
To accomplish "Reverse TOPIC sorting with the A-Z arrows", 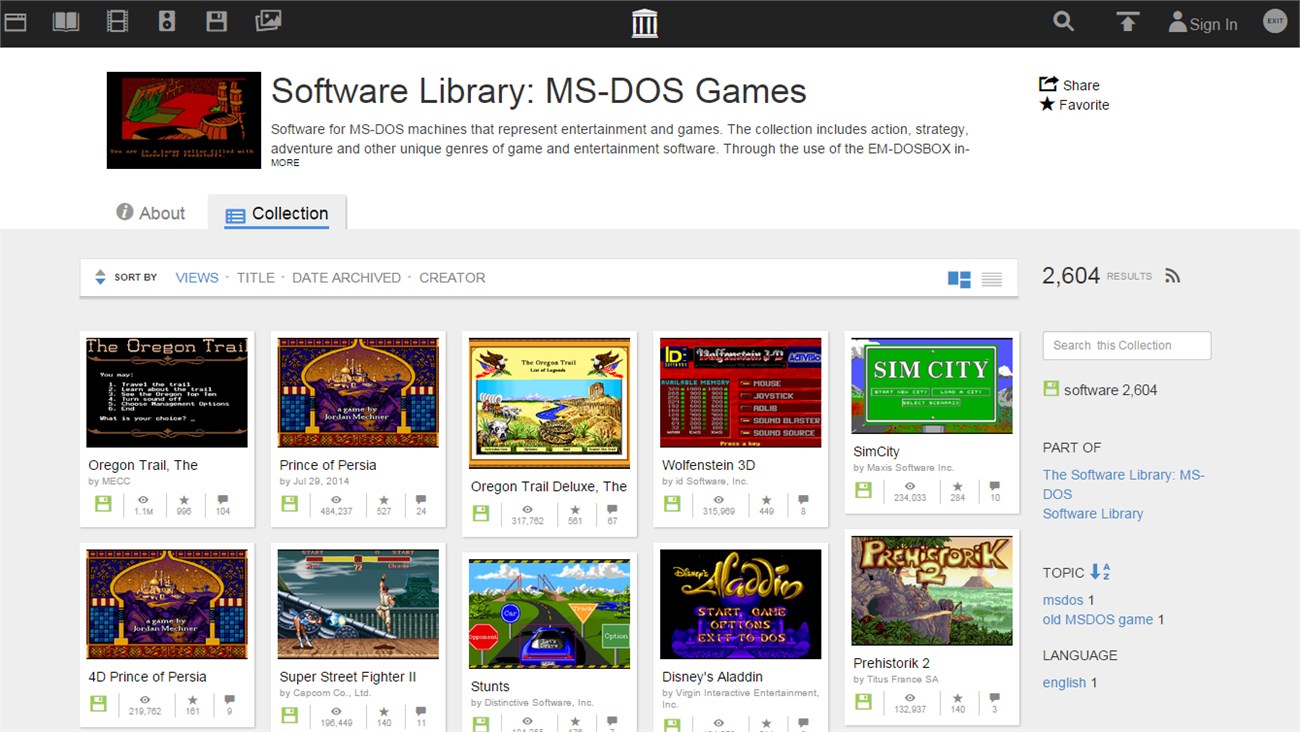I will coord(1100,572).
